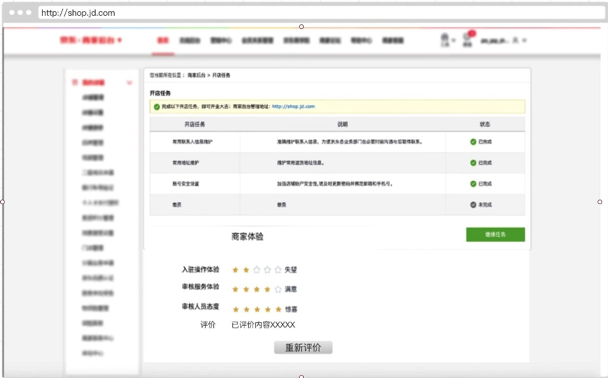The height and width of the screenshot is (378, 608).
Task: Set 审核人员态度 rating to third star
Action: (257, 309)
